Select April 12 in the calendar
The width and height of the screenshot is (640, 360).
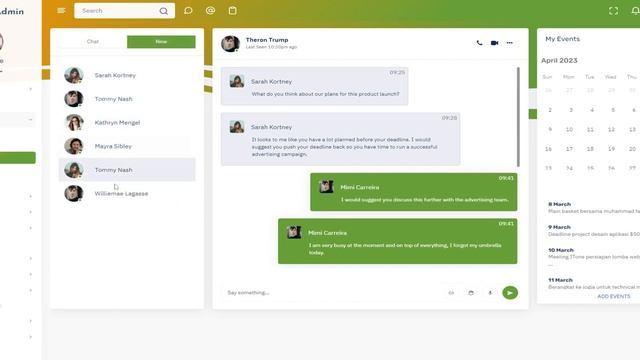tap(611, 129)
